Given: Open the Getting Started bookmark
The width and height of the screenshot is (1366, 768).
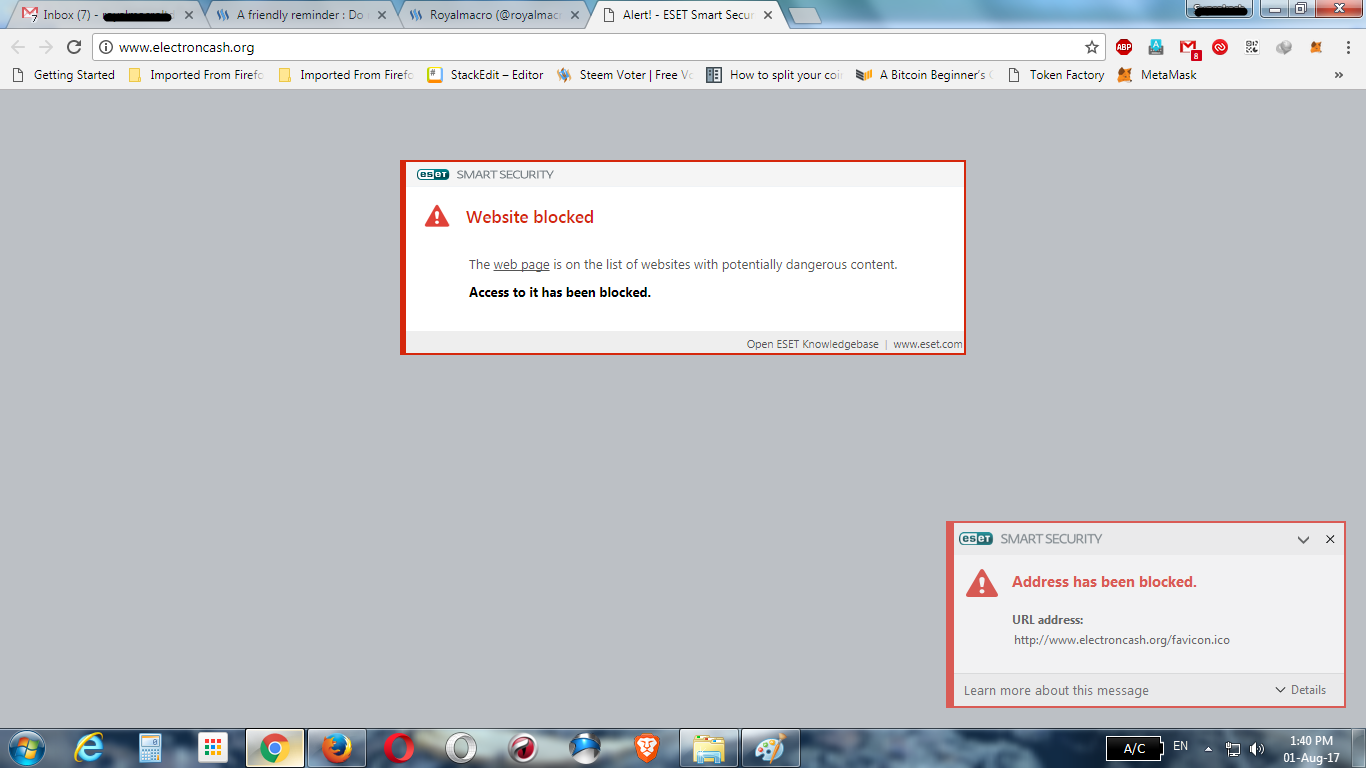Looking at the screenshot, I should point(64,75).
